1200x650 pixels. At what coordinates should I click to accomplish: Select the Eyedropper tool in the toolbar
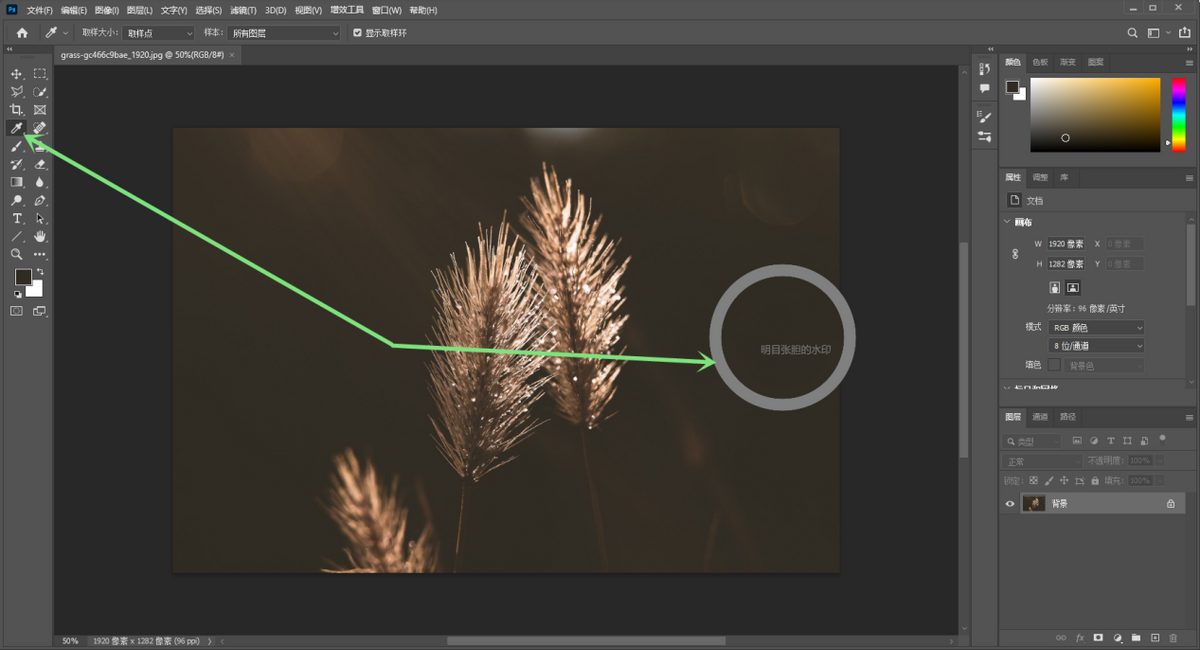coord(17,128)
